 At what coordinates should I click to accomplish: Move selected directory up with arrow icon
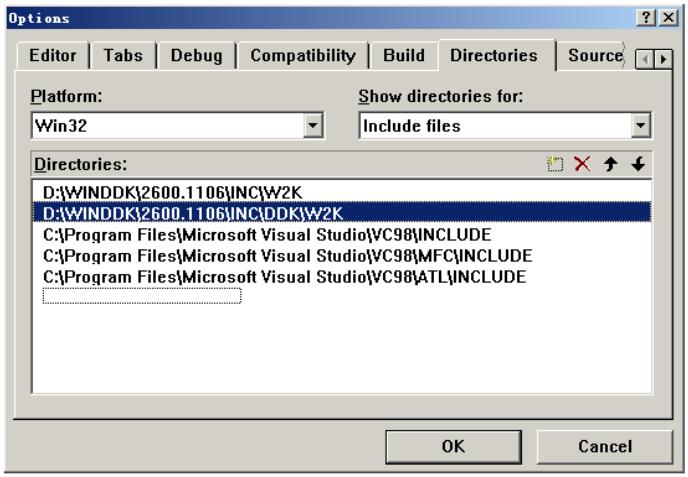tap(610, 164)
